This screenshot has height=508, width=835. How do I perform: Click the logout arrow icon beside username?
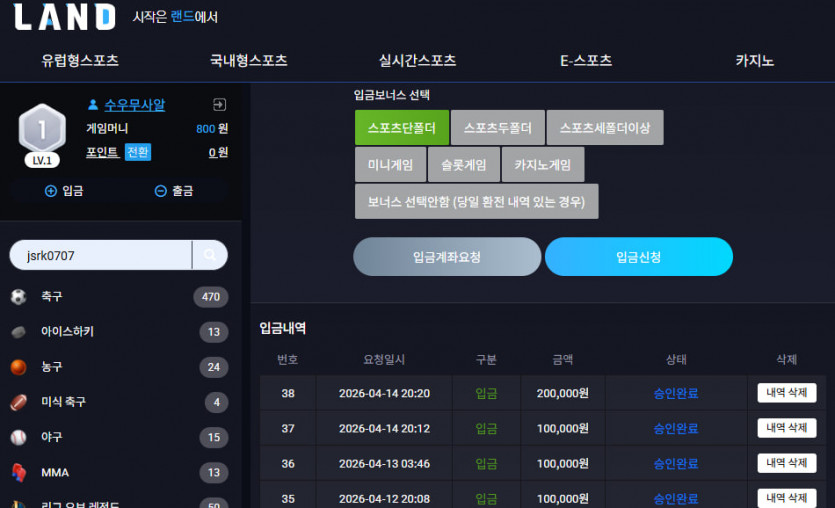(219, 104)
